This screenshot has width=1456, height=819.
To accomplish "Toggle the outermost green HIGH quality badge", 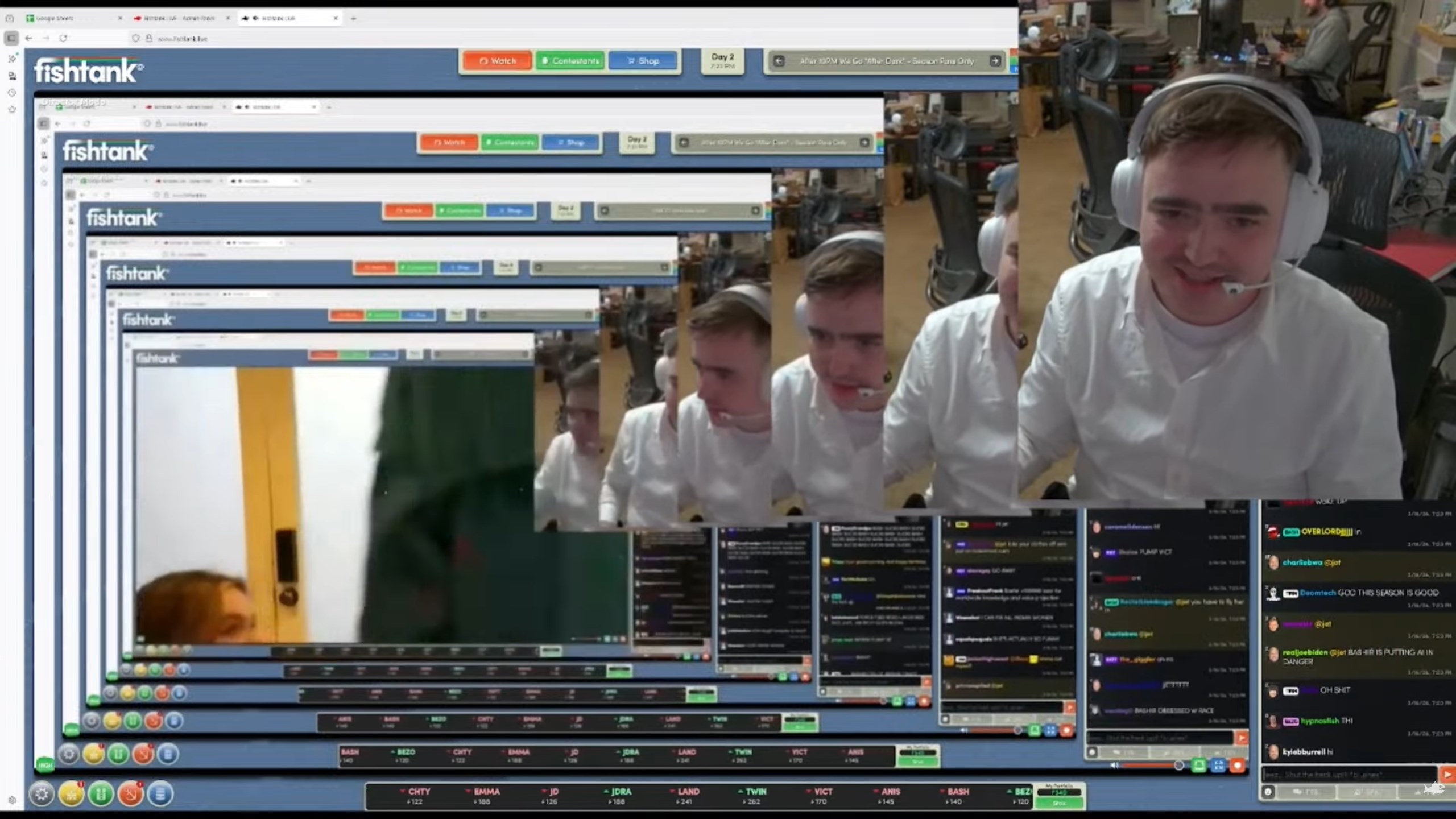I will pos(45,765).
